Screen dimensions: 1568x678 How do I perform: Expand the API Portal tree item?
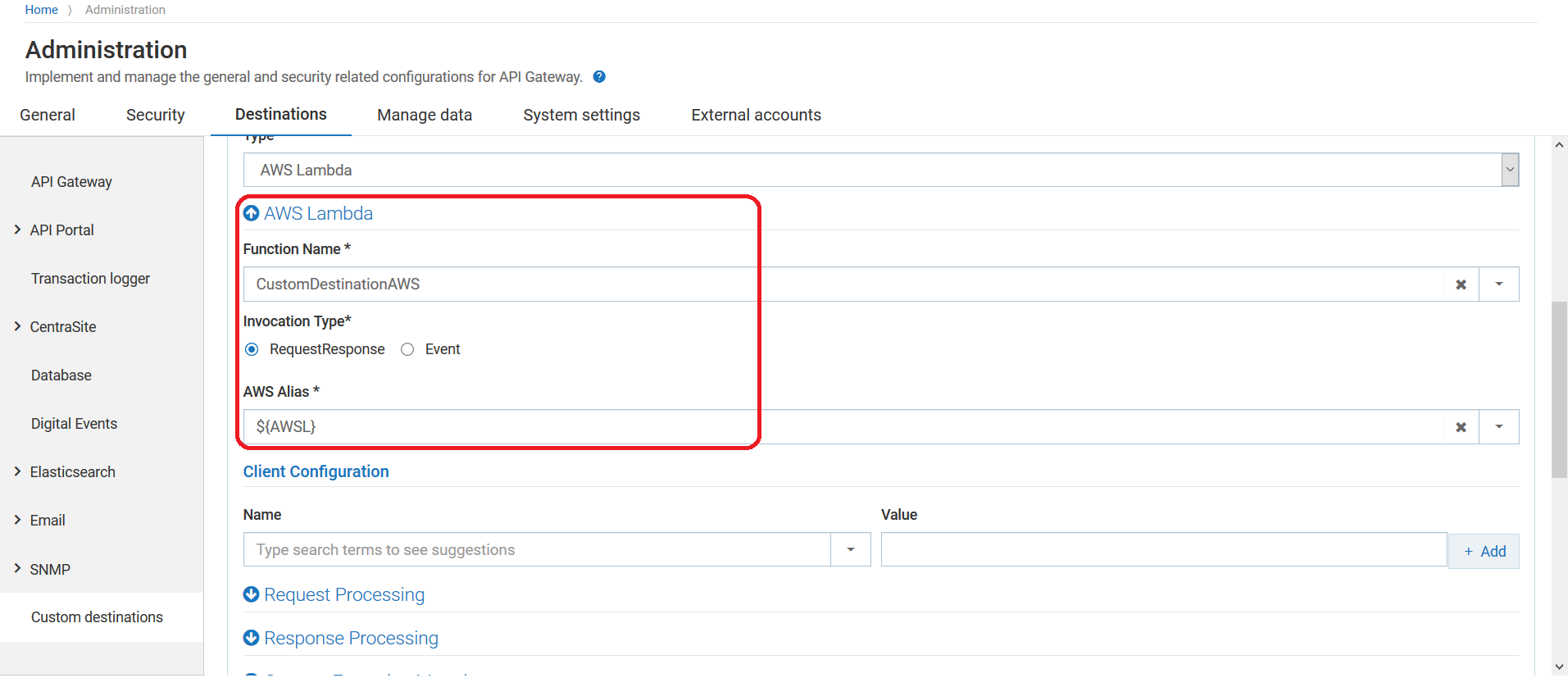(17, 230)
